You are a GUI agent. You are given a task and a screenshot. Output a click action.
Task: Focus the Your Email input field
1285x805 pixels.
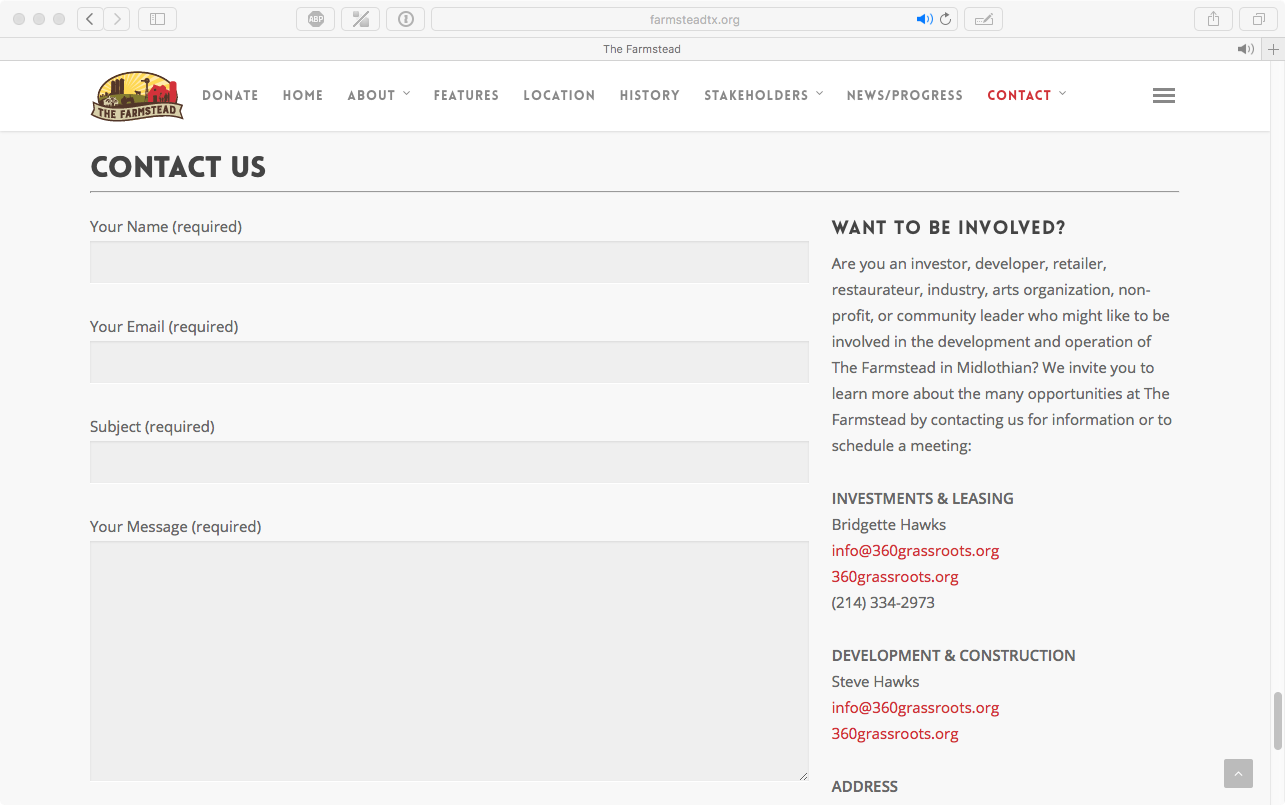pos(449,362)
